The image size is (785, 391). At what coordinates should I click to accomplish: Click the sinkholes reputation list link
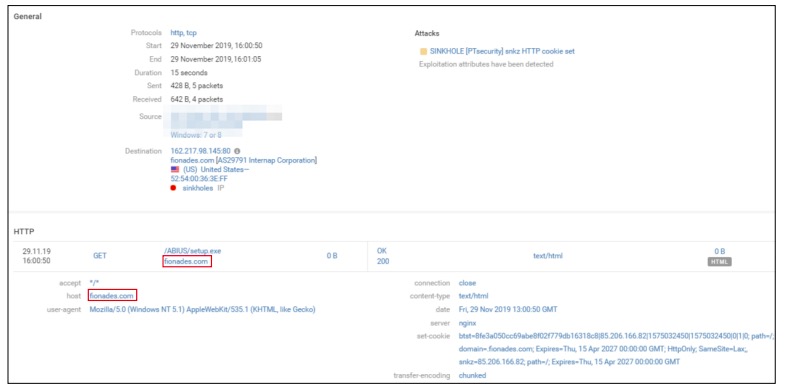198,188
